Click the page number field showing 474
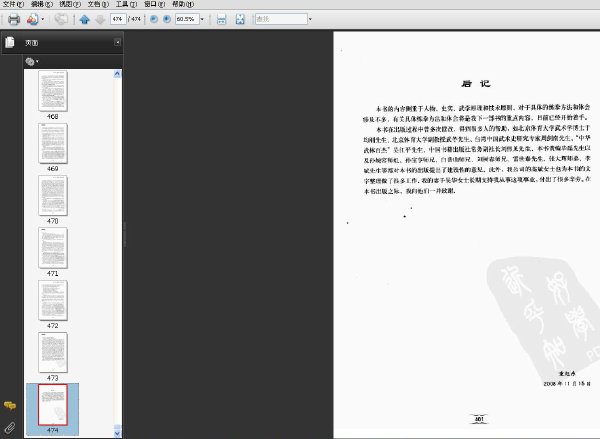The height and width of the screenshot is (439, 600). coord(118,19)
